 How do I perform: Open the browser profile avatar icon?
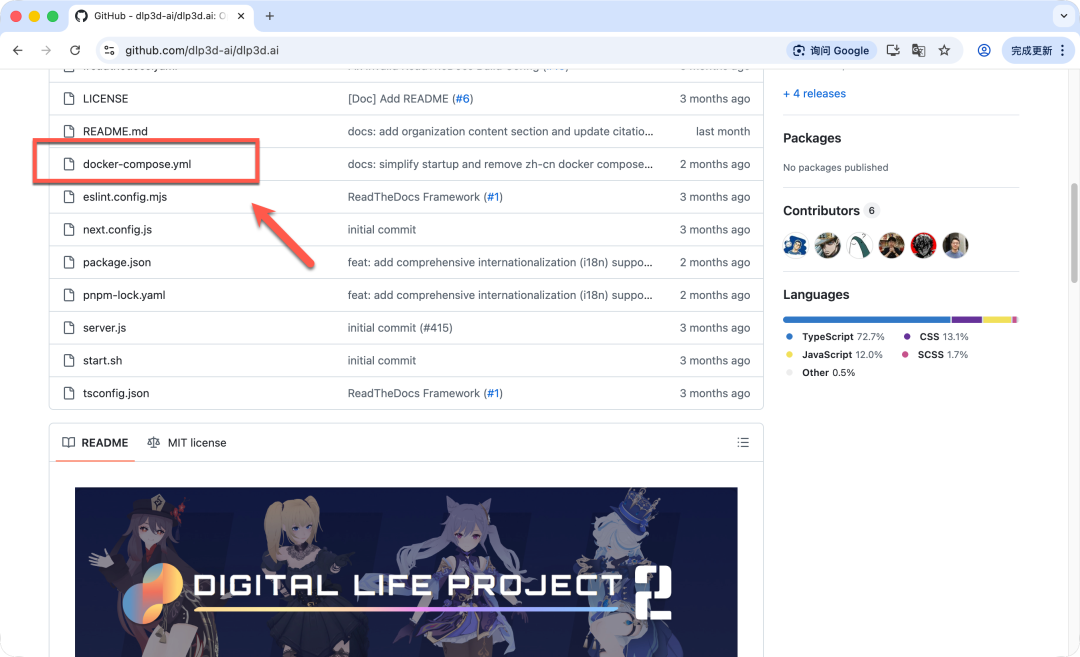[984, 50]
